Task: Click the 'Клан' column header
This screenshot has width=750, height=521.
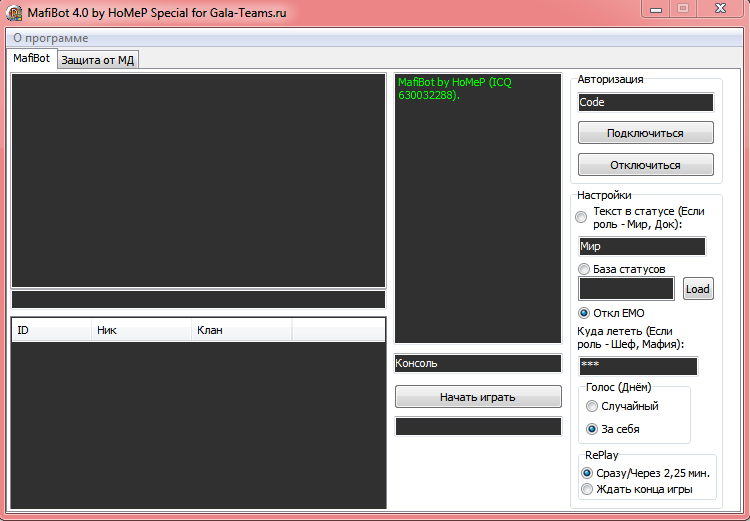Action: click(240, 329)
